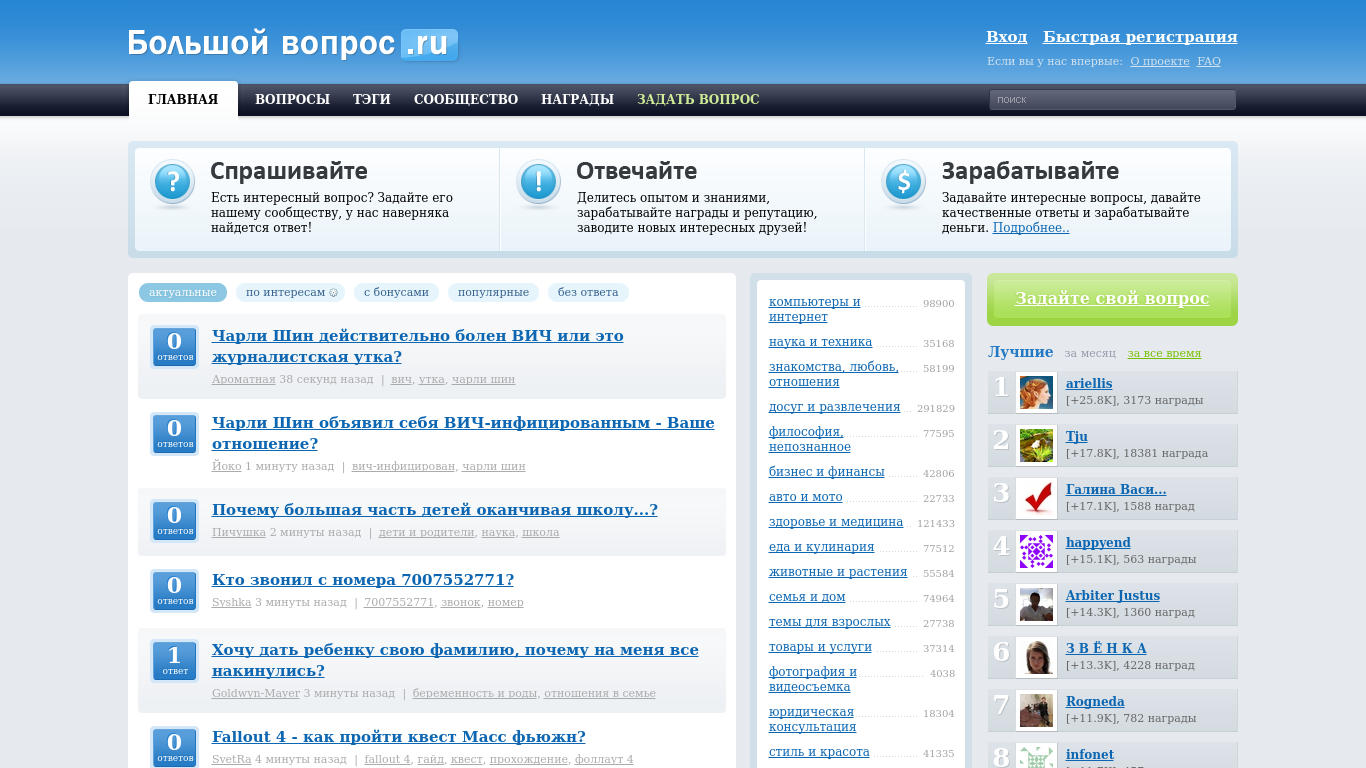The height and width of the screenshot is (768, 1366).
Task: Click the blue question mark icon
Action: point(173,182)
